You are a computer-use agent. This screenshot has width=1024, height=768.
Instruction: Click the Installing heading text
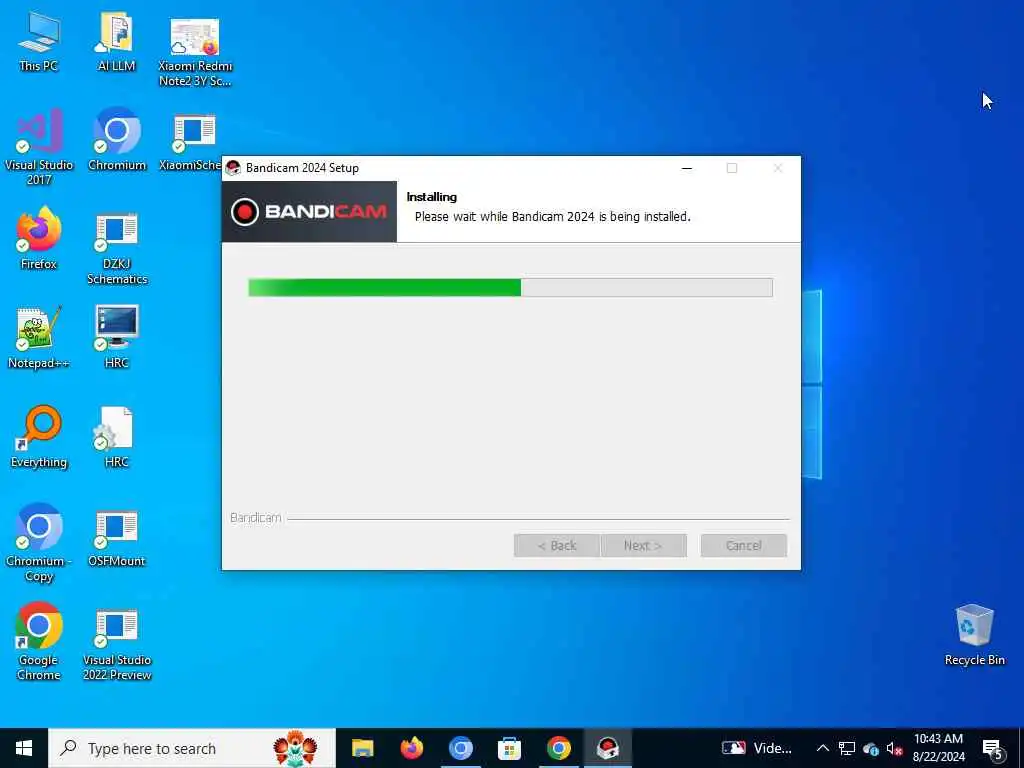pyautogui.click(x=432, y=197)
